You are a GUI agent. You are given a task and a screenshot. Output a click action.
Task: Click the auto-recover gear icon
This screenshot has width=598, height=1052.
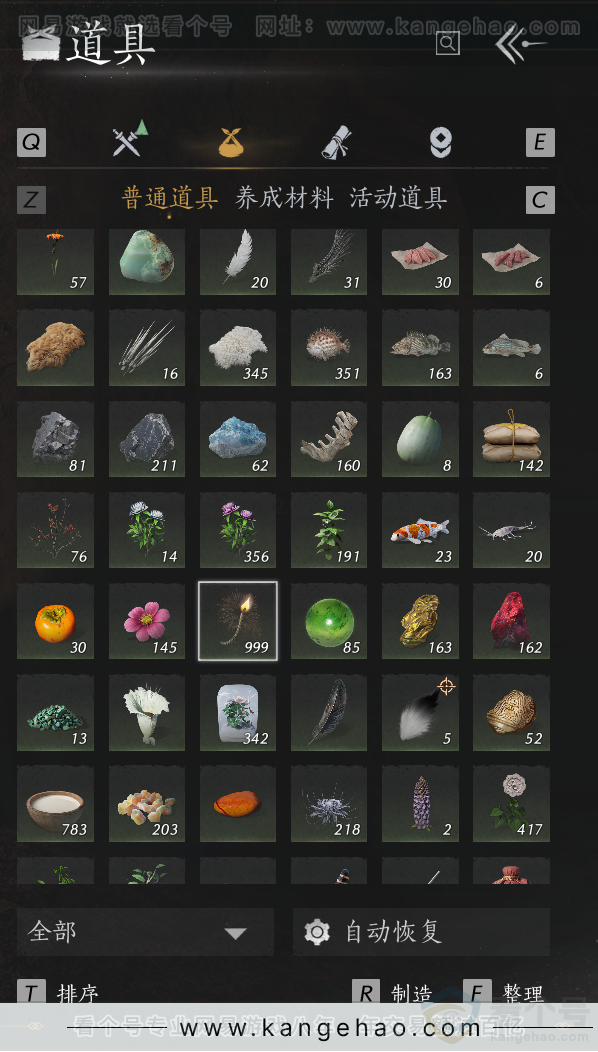click(x=317, y=932)
